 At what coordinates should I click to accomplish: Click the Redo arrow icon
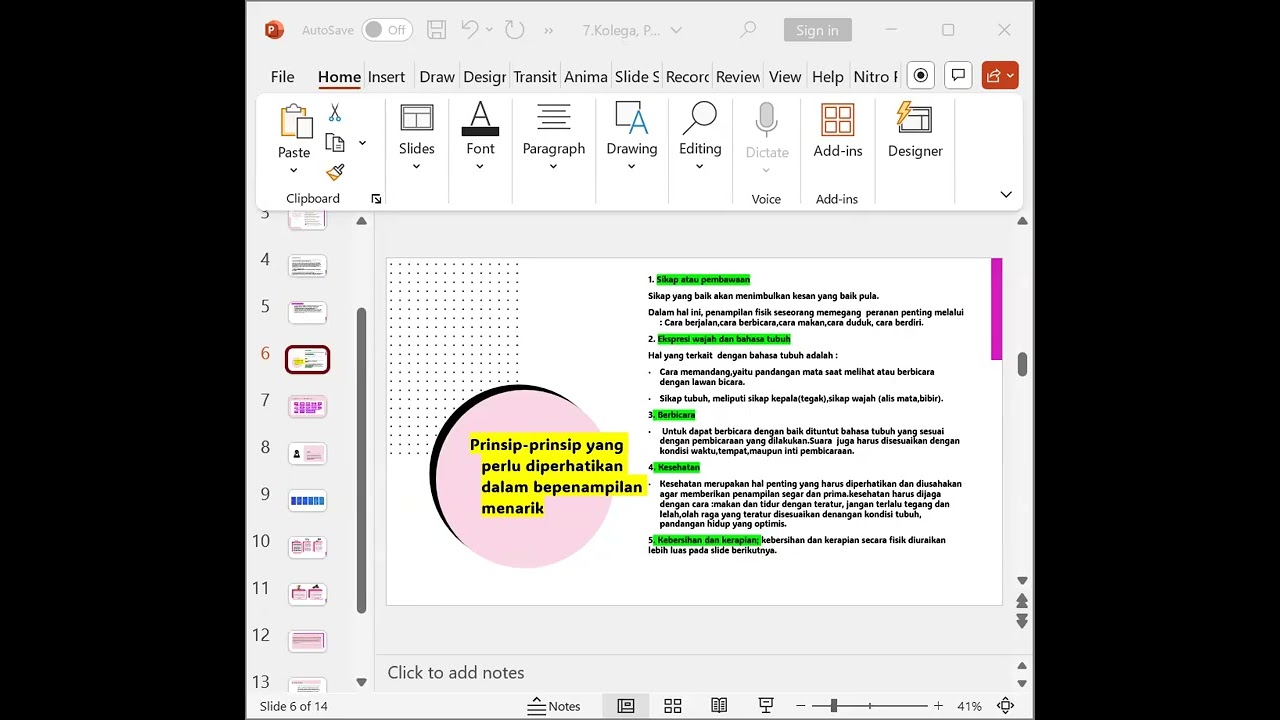coord(515,30)
